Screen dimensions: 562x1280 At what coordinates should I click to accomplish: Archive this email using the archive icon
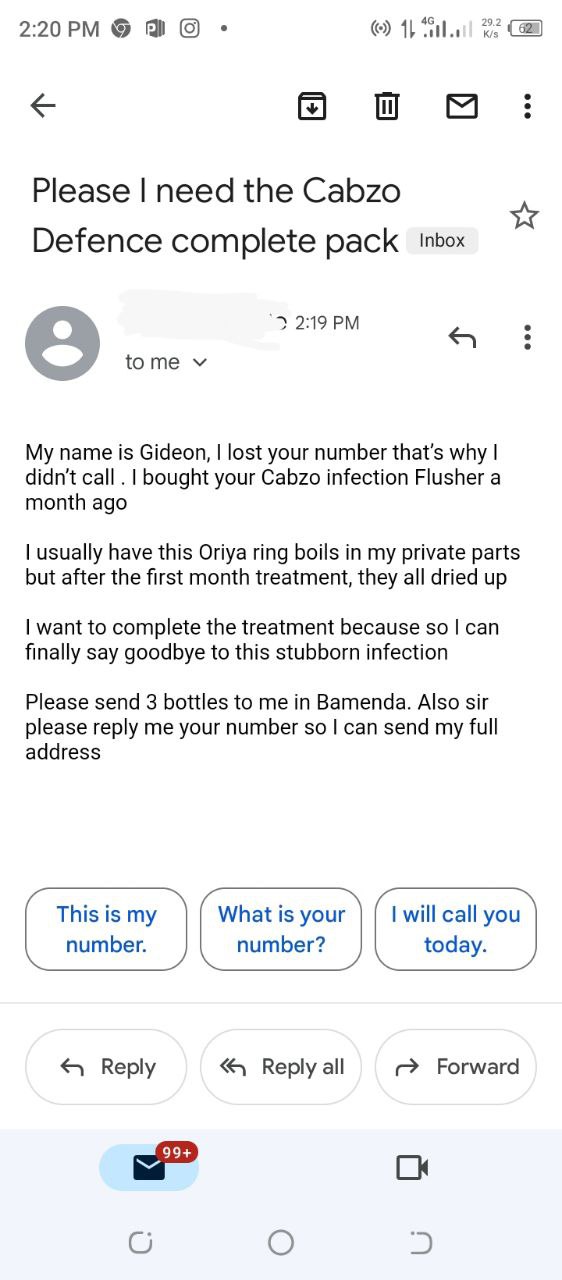[313, 105]
